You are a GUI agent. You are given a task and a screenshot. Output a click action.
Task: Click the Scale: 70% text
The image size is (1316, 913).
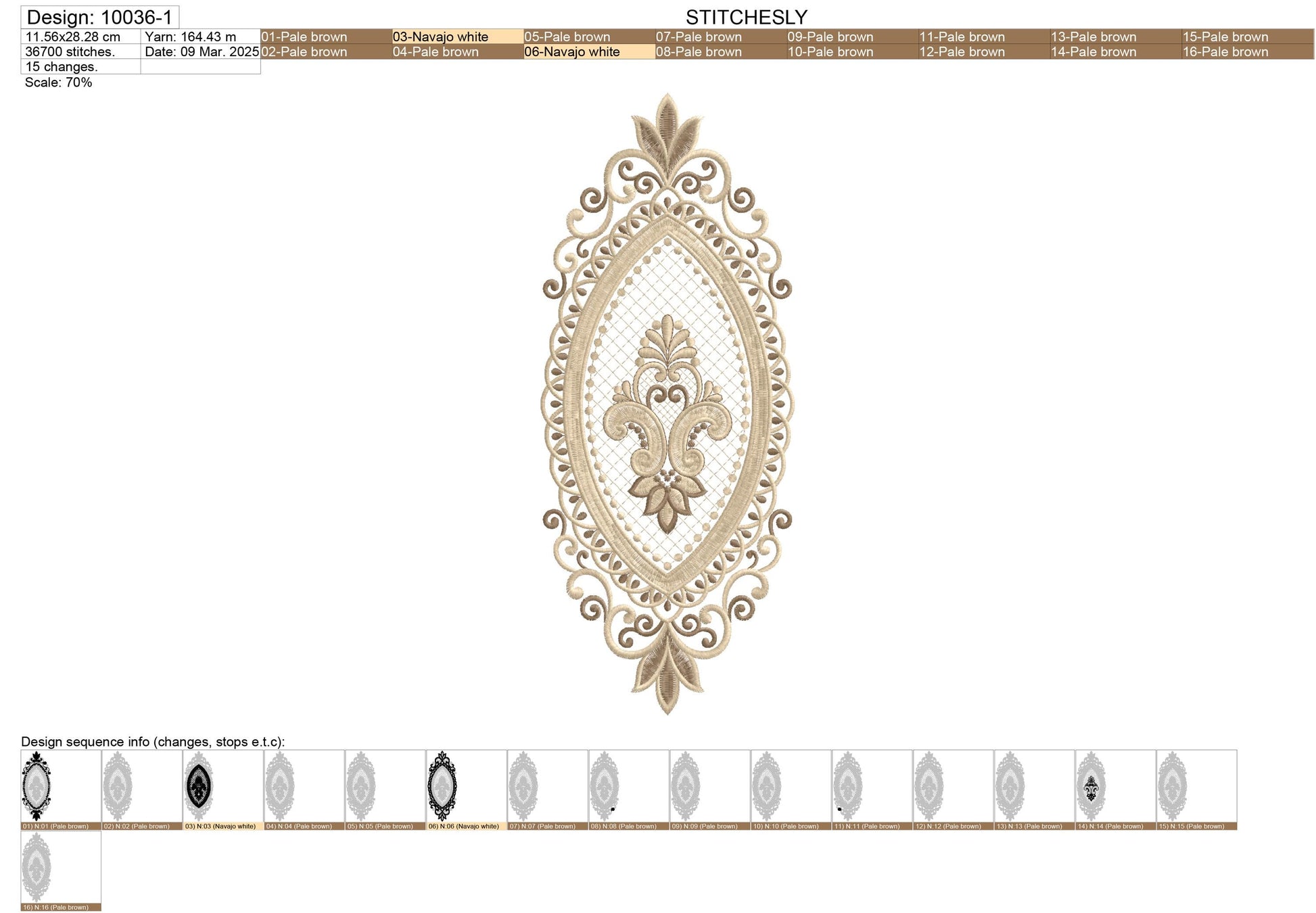pos(58,83)
